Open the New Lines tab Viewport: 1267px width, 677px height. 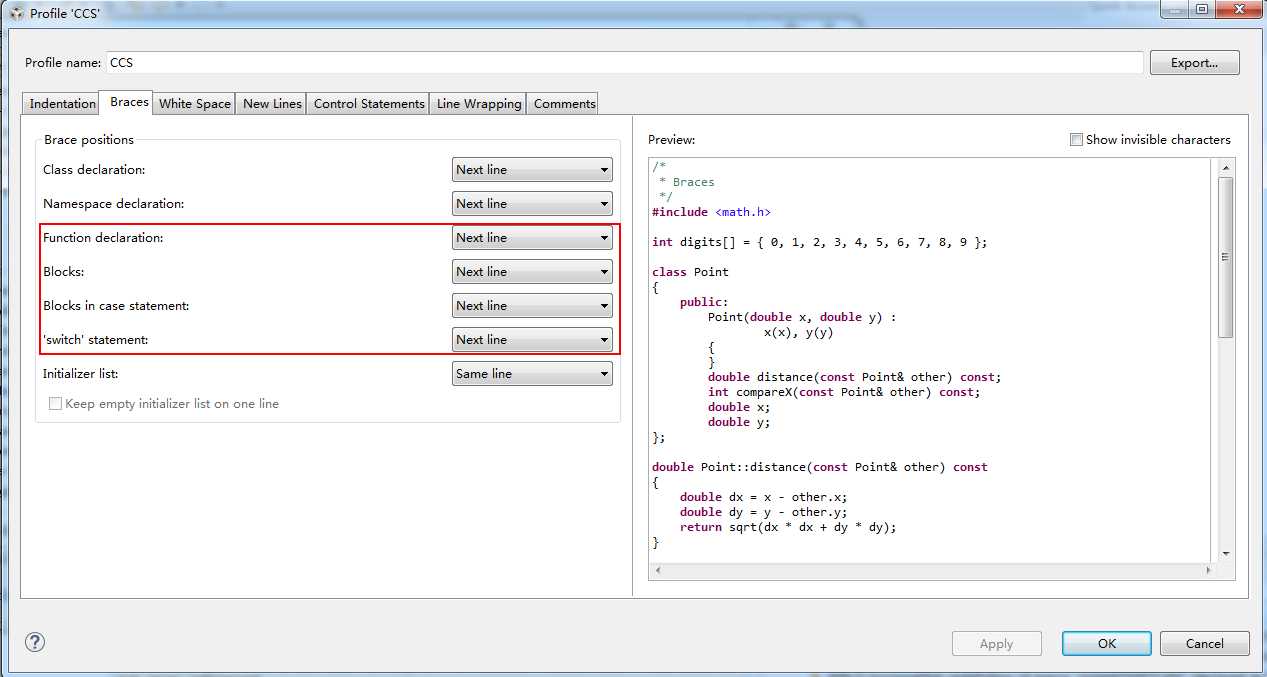click(272, 103)
